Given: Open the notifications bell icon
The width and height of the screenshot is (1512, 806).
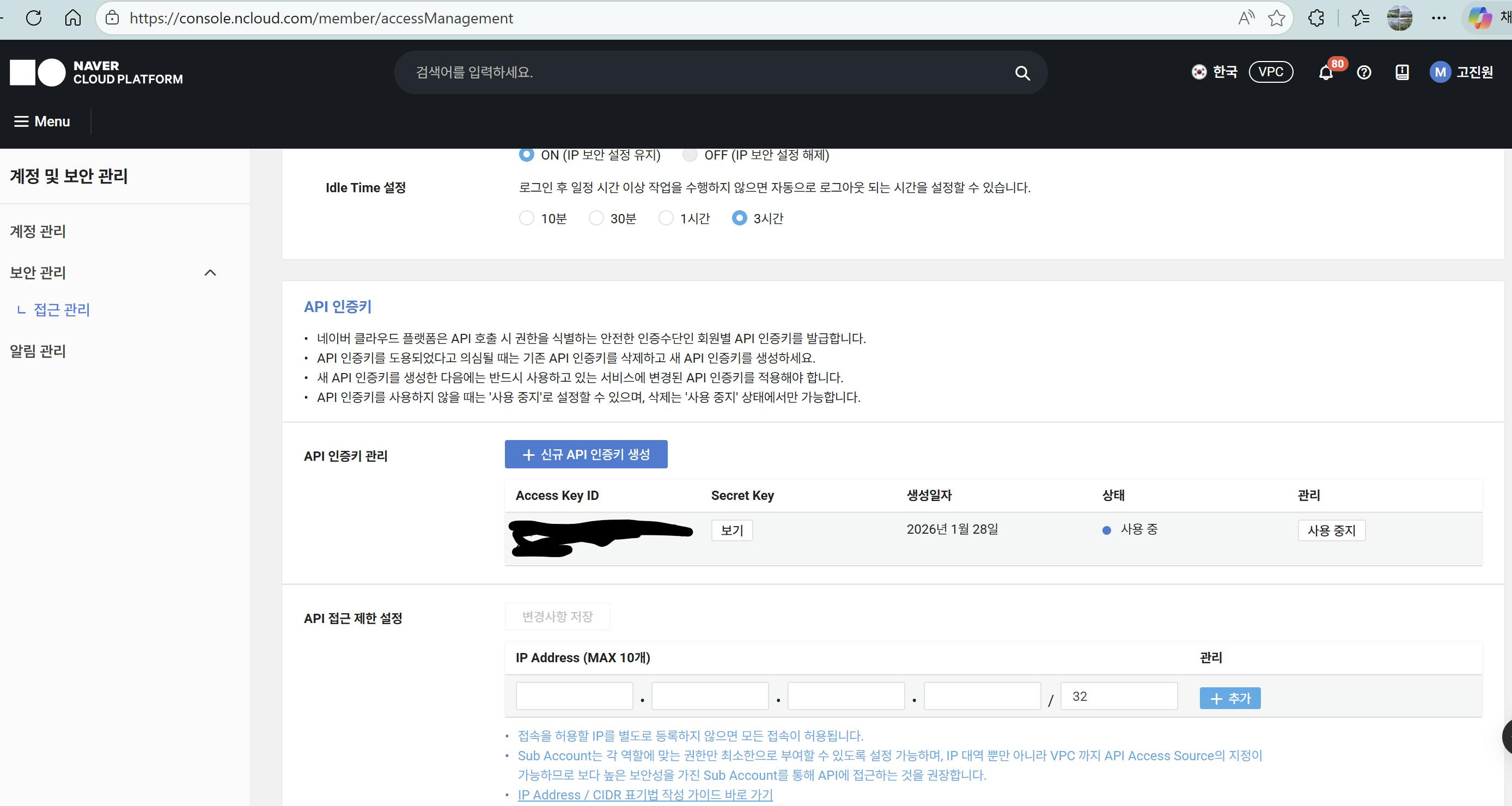Looking at the screenshot, I should tap(1325, 73).
